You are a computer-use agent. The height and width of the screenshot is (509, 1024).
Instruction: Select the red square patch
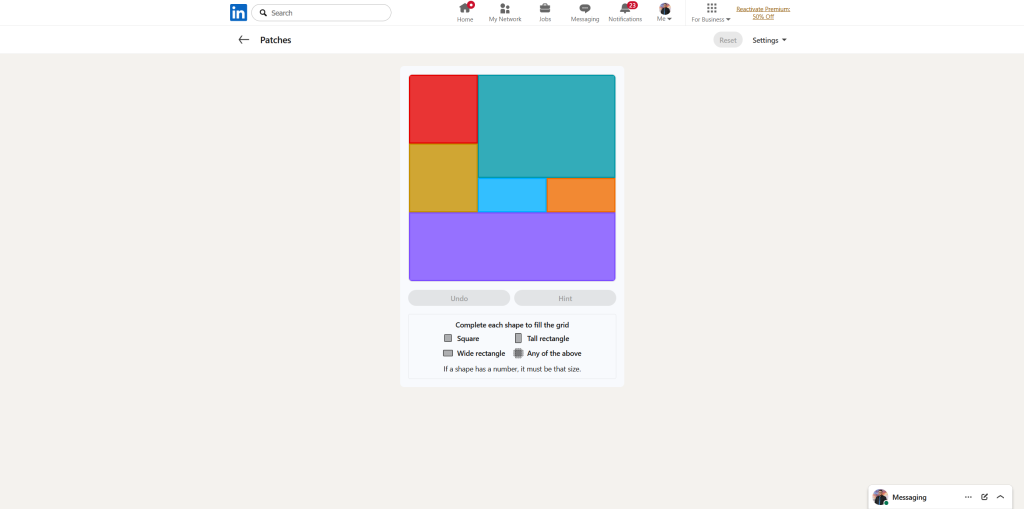point(443,109)
